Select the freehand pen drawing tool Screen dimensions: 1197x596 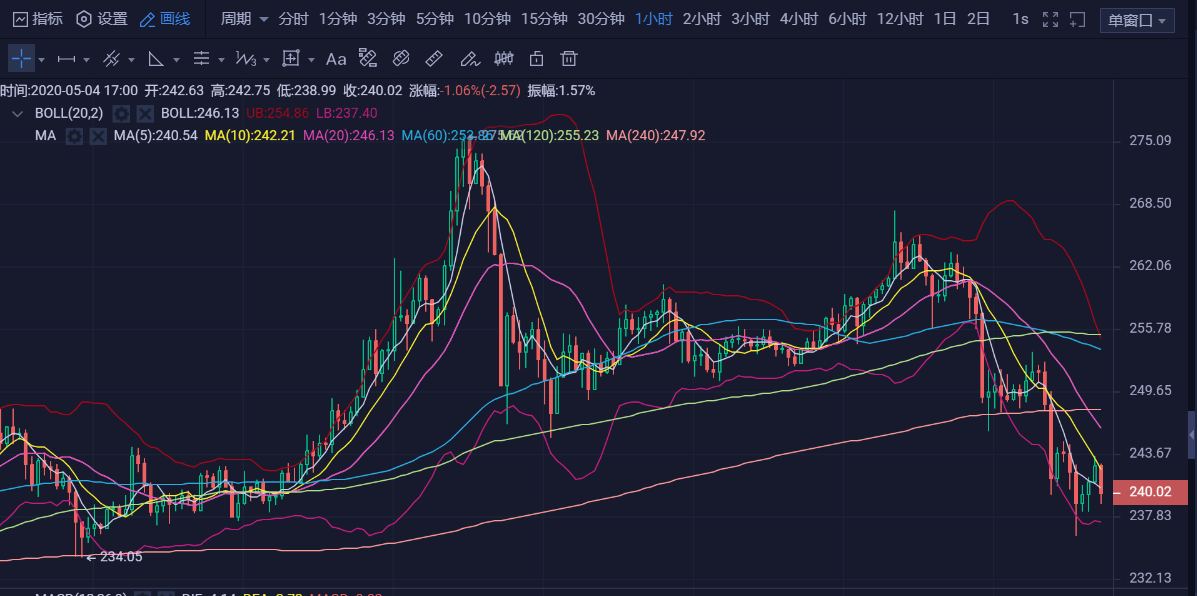coord(469,58)
